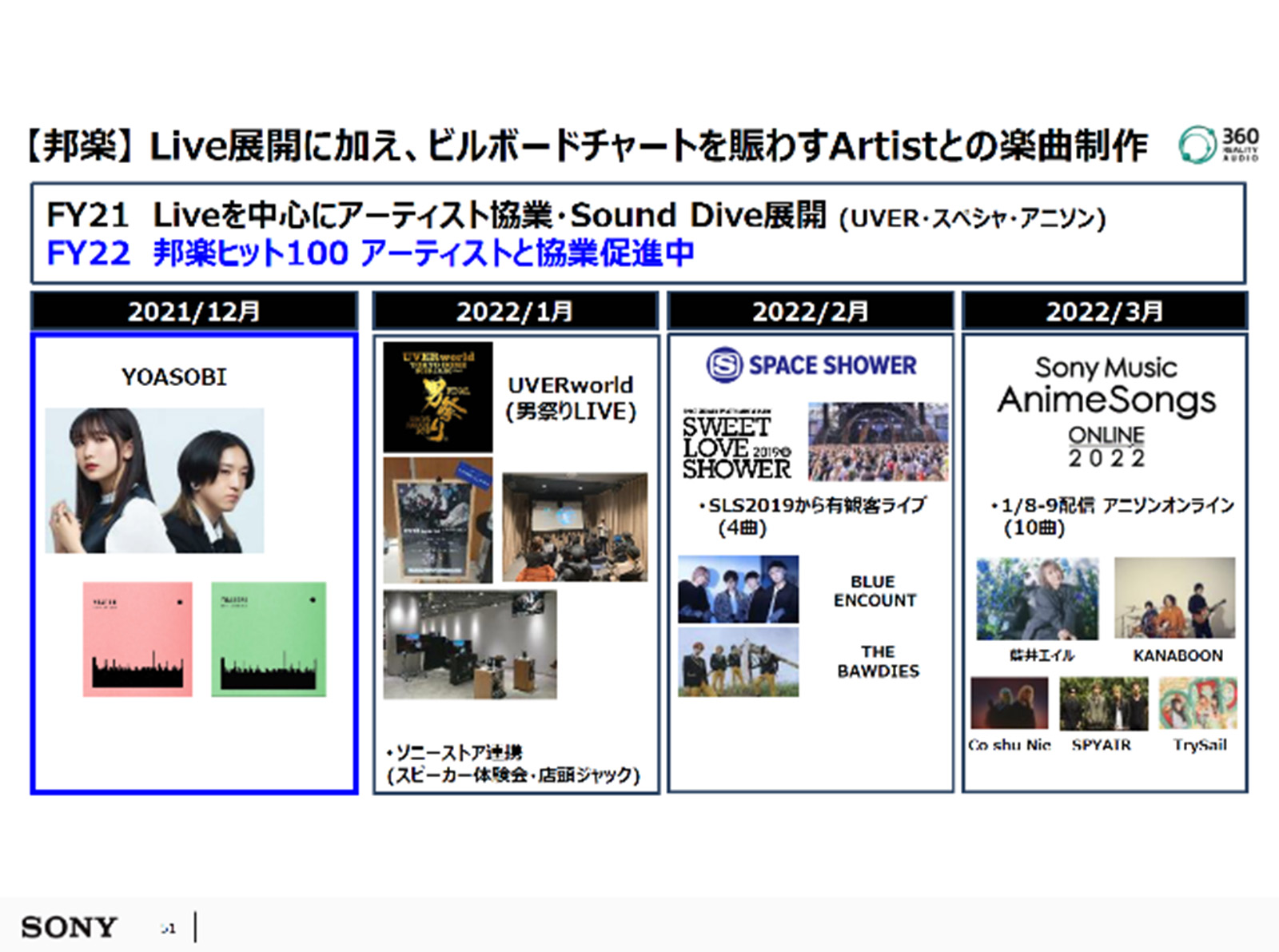
Task: Click the Co shu Nie caption
Action: [x=1010, y=745]
